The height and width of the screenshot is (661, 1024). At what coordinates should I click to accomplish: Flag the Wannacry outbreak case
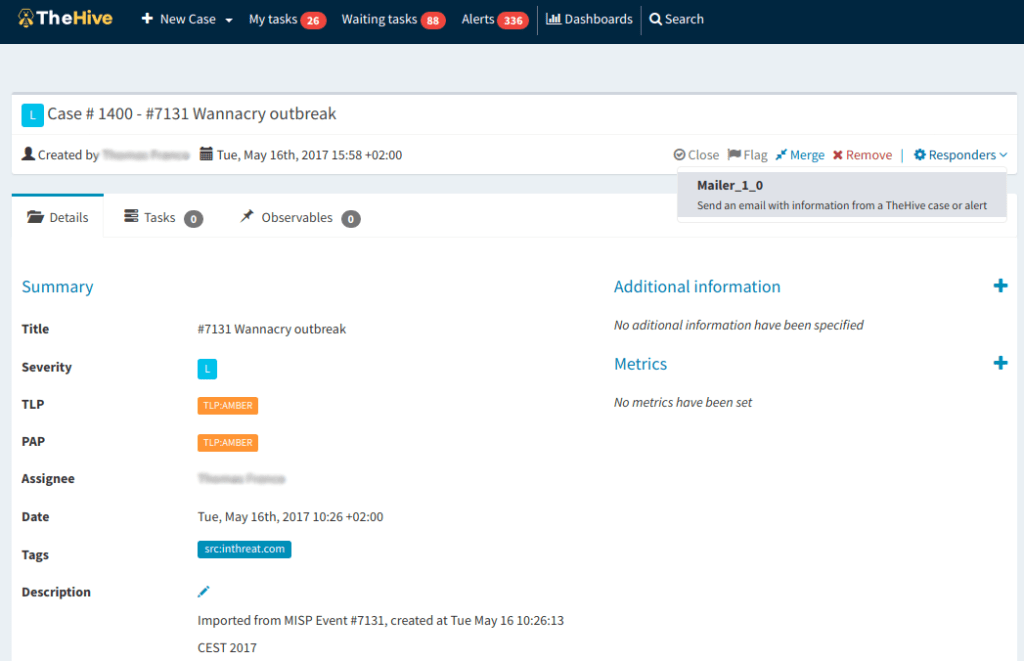747,154
